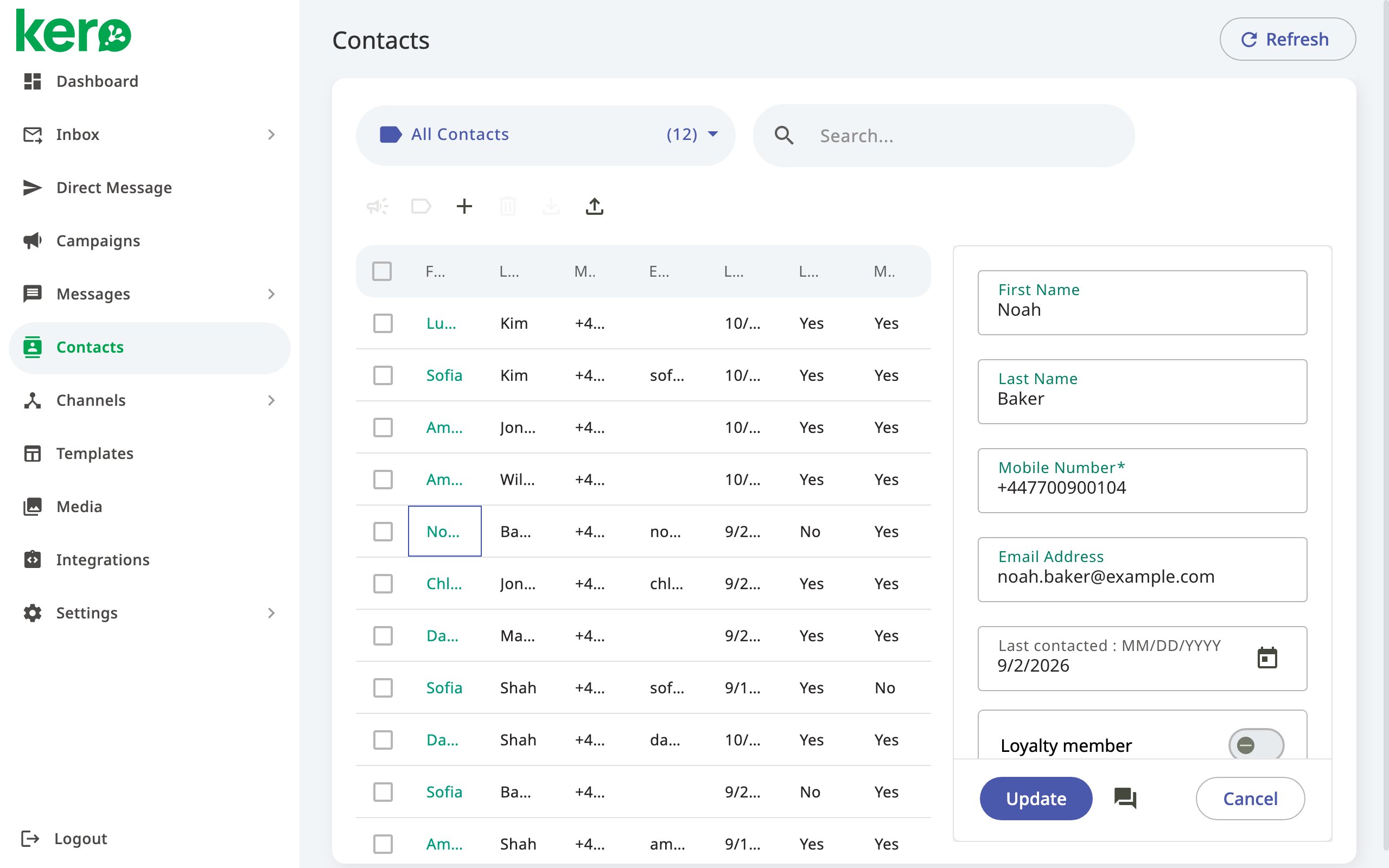1389x868 pixels.
Task: Click the chat conversation icon beside Update
Action: (x=1125, y=798)
